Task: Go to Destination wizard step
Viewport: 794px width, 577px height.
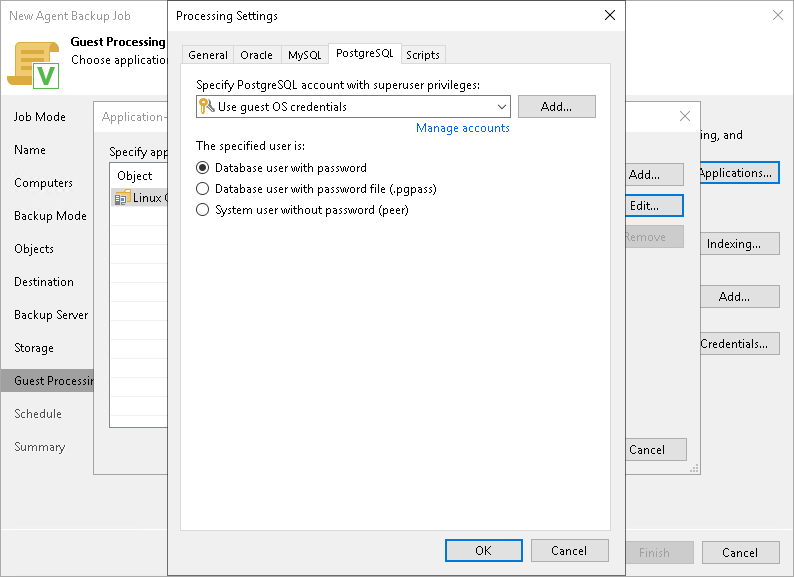Action: pyautogui.click(x=44, y=282)
